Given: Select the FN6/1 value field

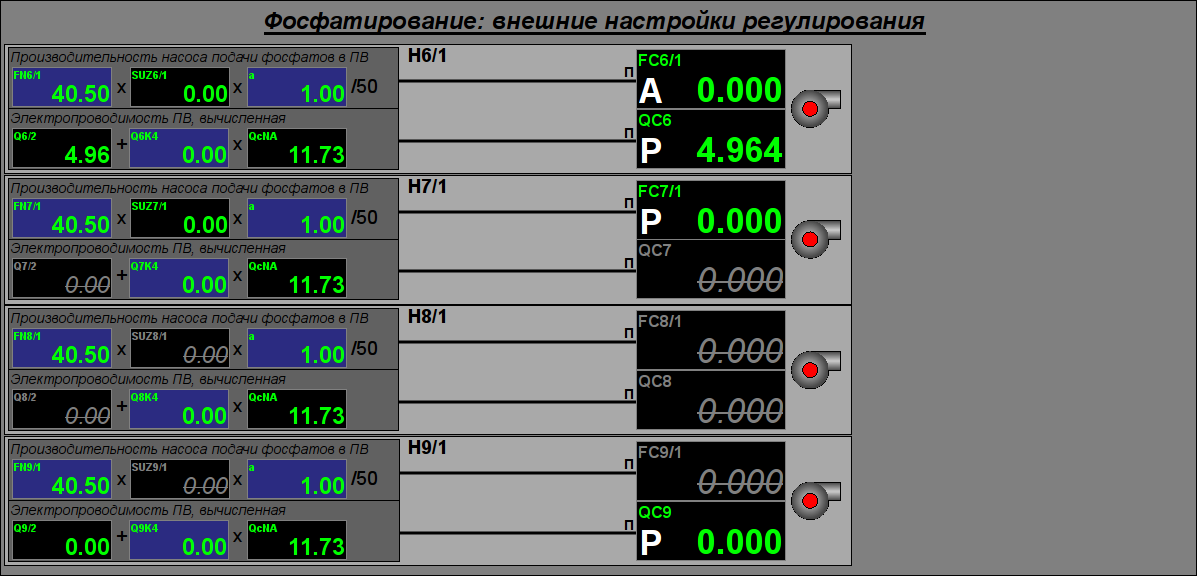Looking at the screenshot, I should coord(61,88).
